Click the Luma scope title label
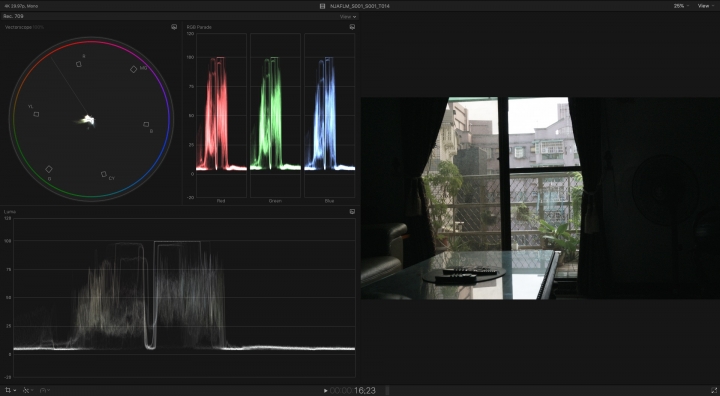720x396 pixels. pyautogui.click(x=10, y=212)
